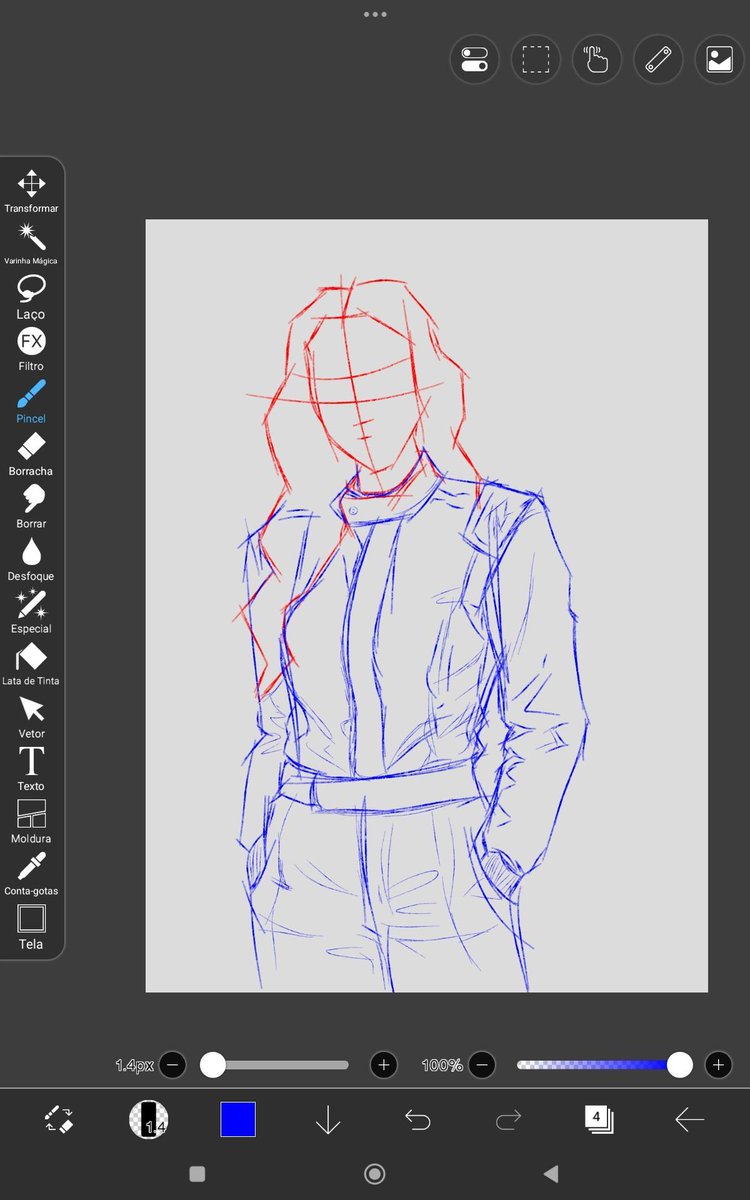Tap the down arrow hide toolbar icon
The image size is (750, 1200).
[328, 1120]
